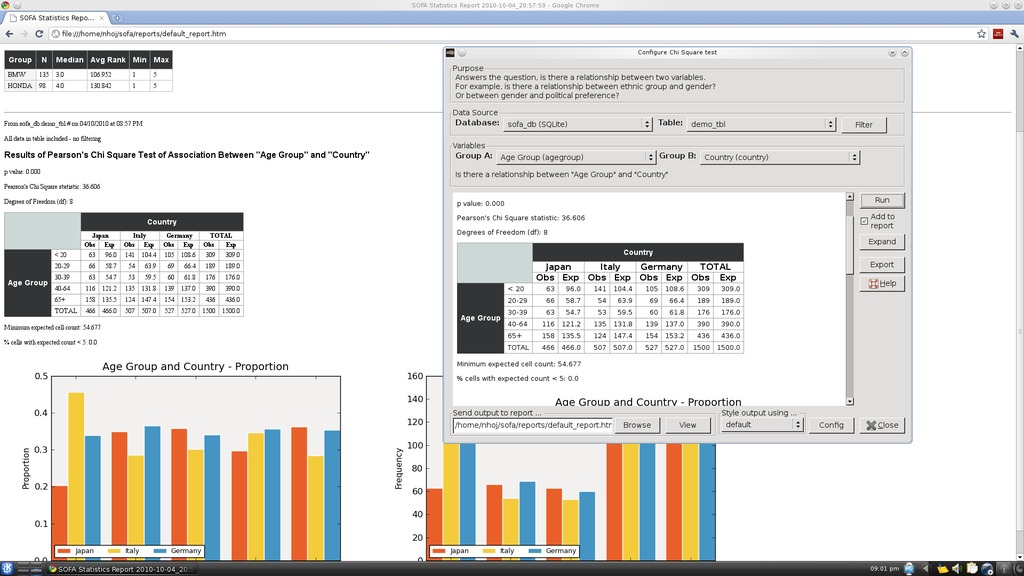Expand the Group B Country dropdown
The image size is (1024, 576).
click(780, 157)
